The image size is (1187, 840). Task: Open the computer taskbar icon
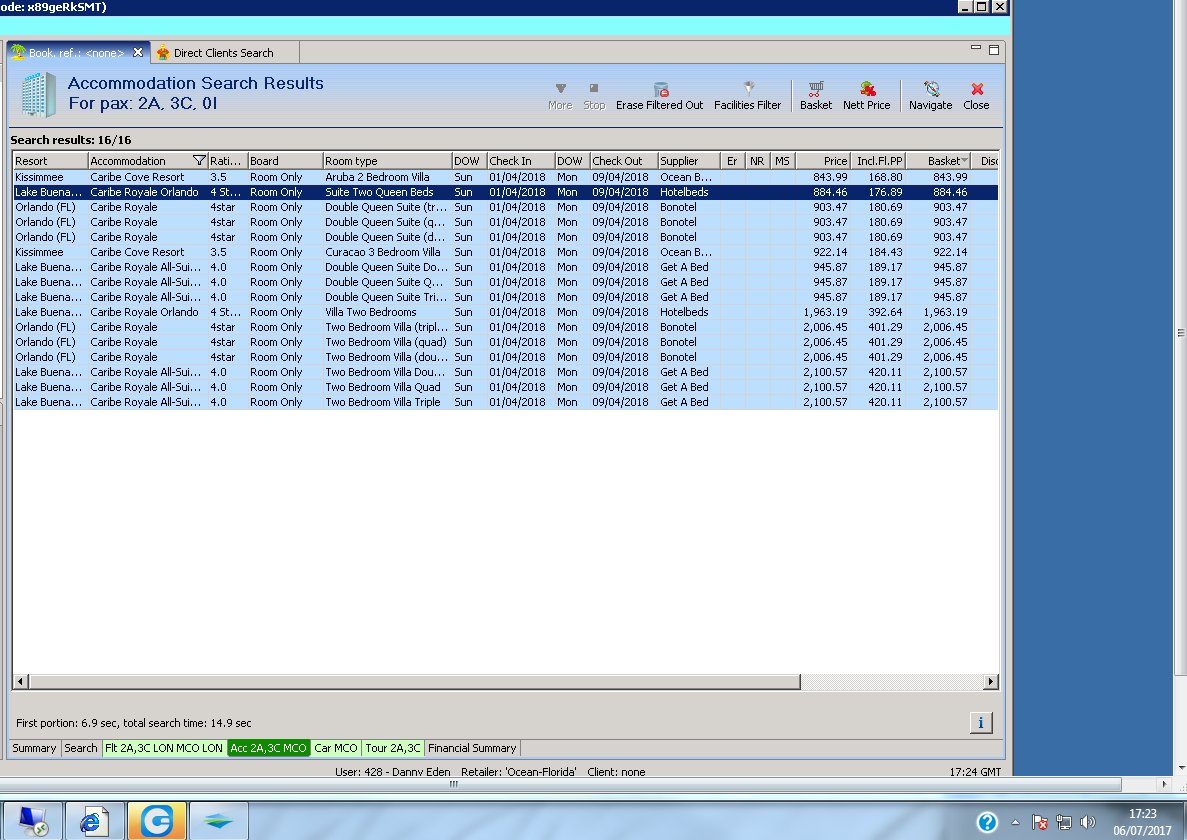(33, 821)
